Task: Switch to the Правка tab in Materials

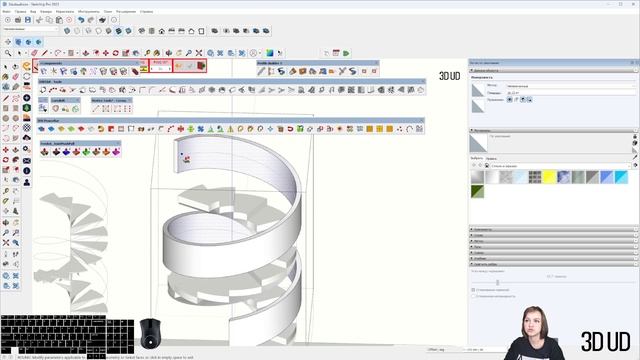Action: coord(491,158)
